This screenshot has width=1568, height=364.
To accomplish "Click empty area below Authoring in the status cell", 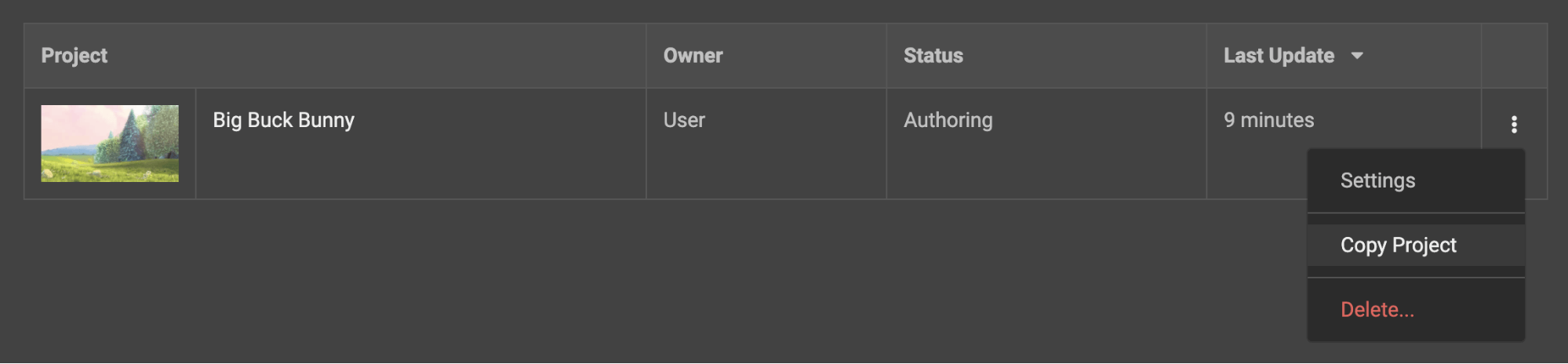I will [x=1046, y=169].
